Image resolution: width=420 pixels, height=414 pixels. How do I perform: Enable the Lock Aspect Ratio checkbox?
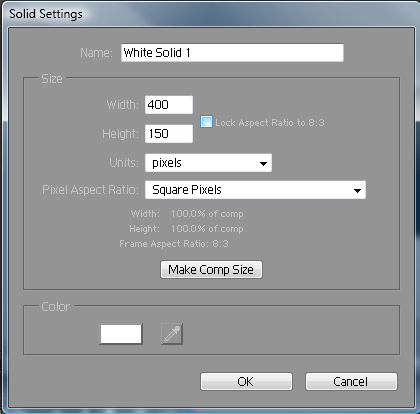[206, 122]
